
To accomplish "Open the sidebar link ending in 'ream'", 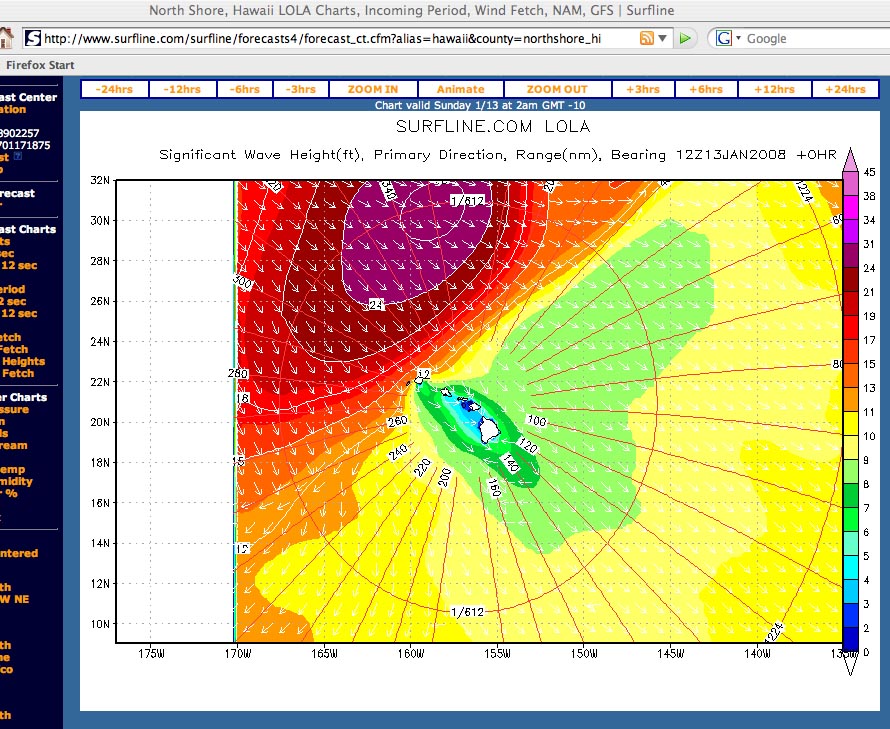I will (x=14, y=445).
